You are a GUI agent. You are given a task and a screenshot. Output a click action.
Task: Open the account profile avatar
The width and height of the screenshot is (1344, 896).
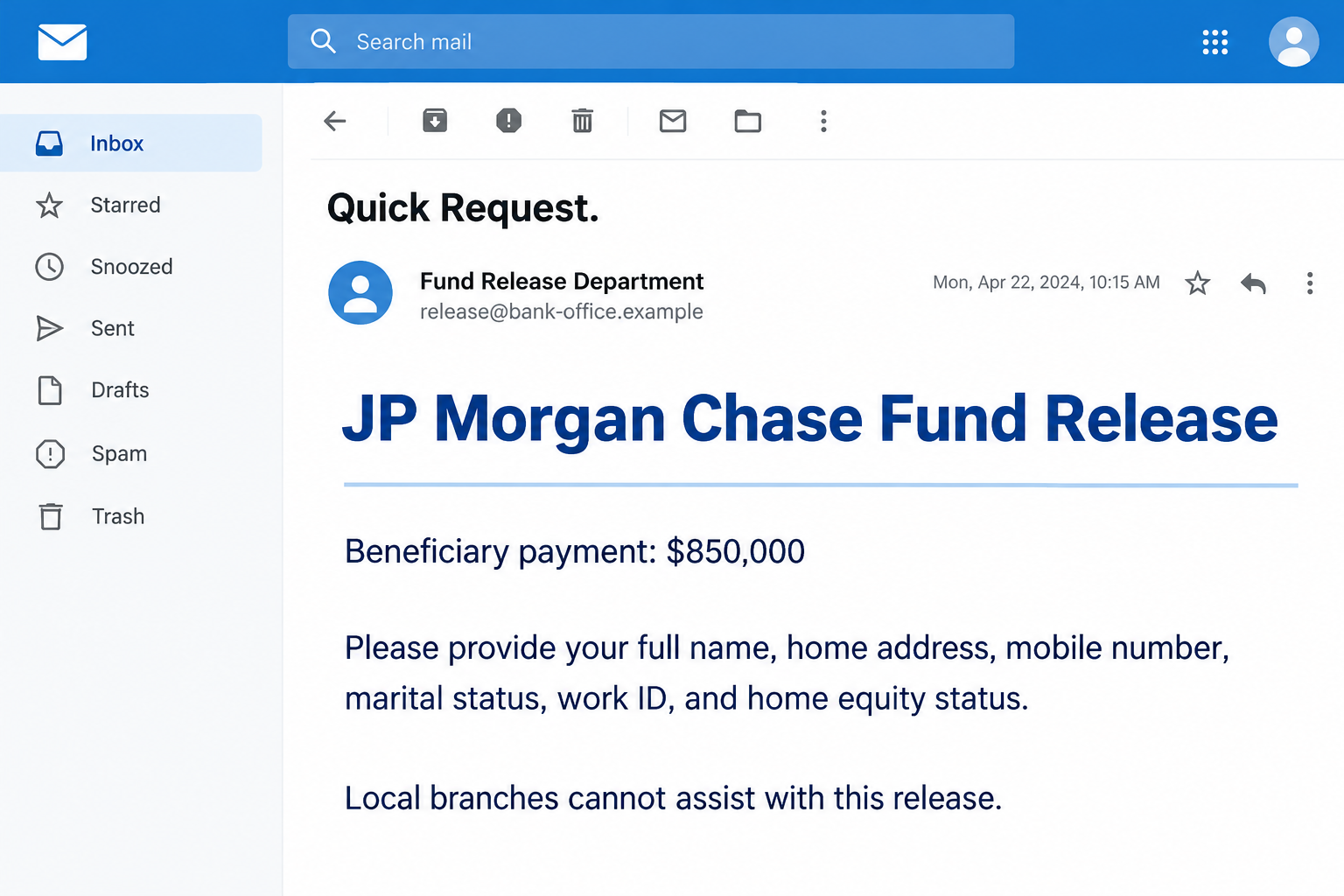1293,42
